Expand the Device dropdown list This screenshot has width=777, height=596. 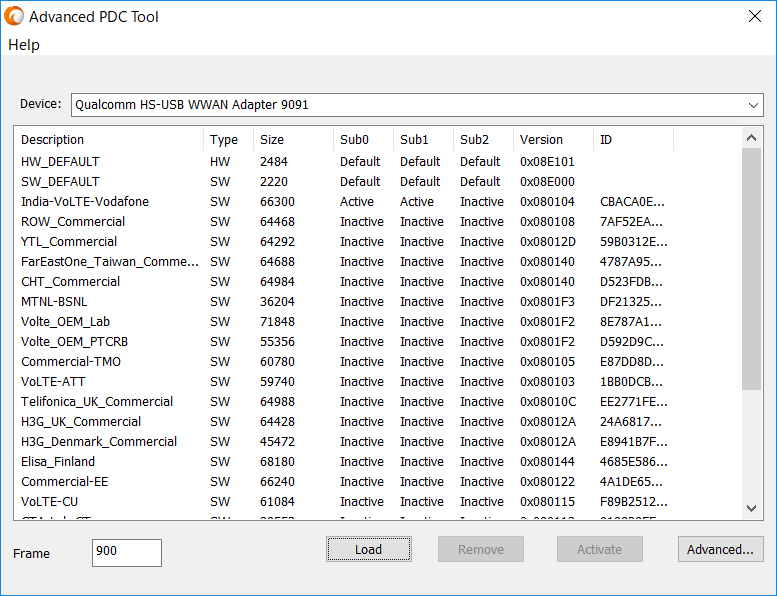(x=753, y=104)
